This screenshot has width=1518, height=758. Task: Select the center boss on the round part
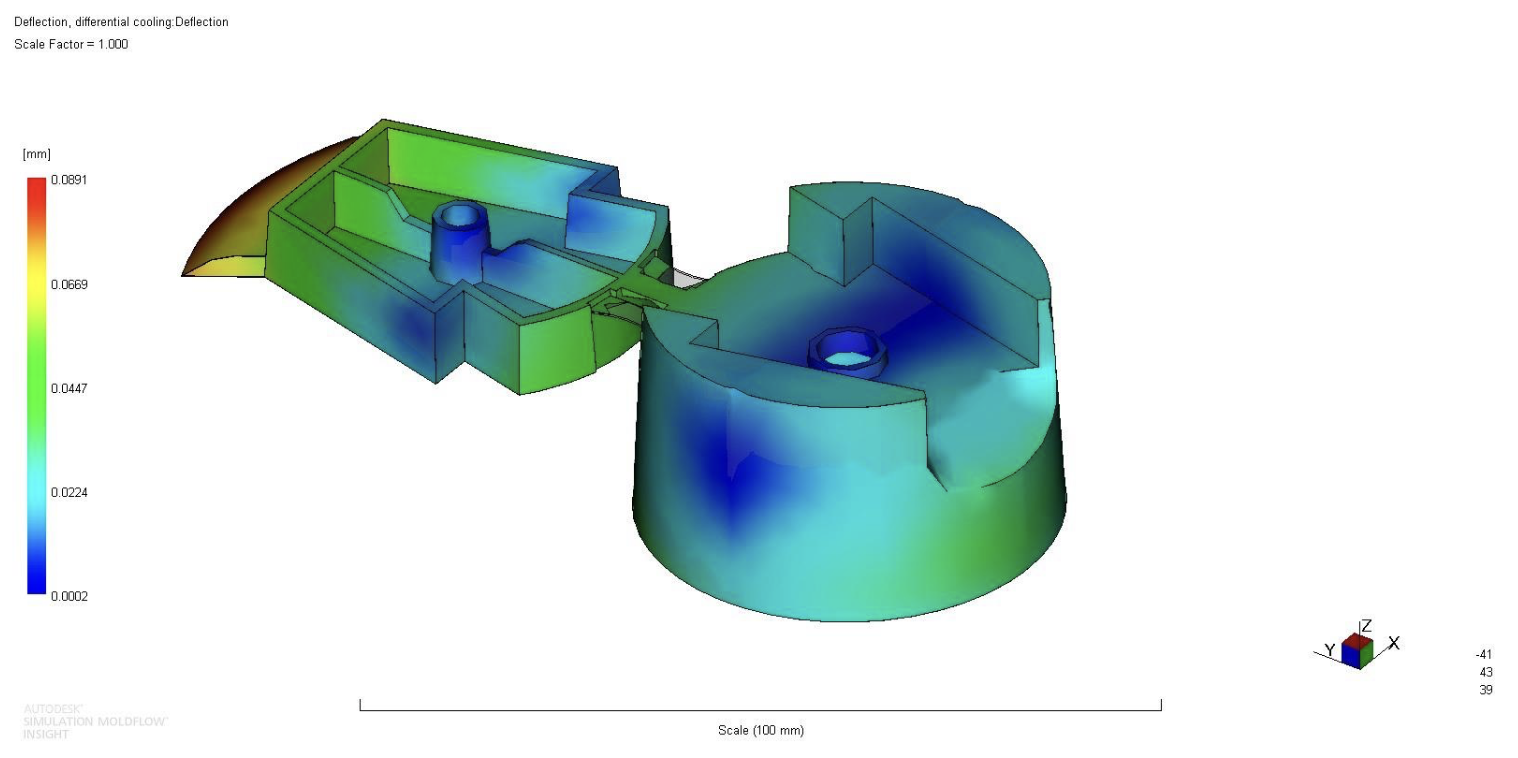[x=847, y=351]
